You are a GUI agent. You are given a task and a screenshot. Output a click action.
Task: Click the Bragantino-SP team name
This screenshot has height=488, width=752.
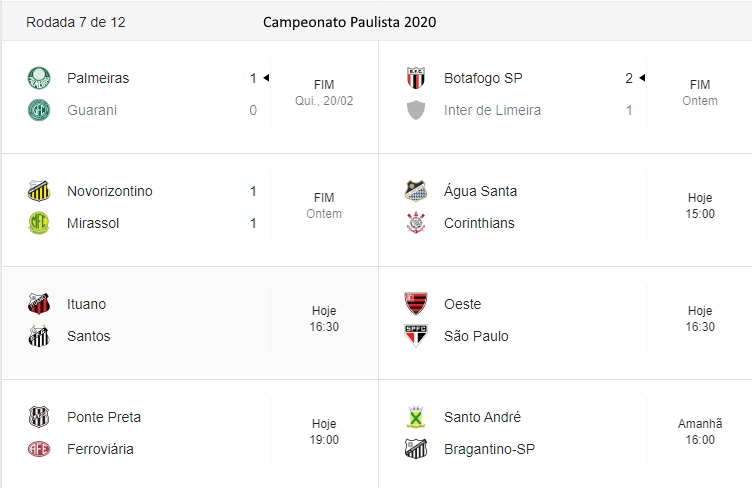[x=489, y=449]
